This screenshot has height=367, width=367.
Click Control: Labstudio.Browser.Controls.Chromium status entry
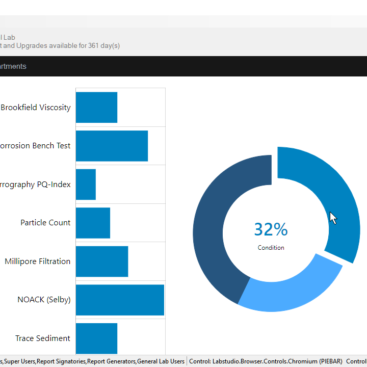click(266, 361)
